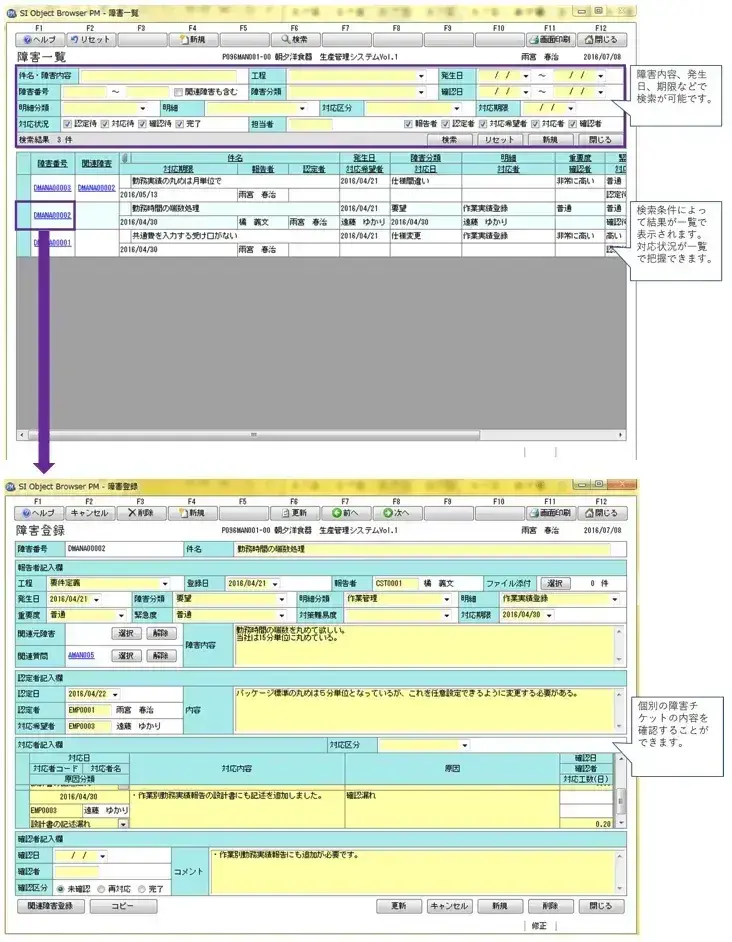The height and width of the screenshot is (942, 732).
Task: Click the 関連障害 column header link
Action: click(x=96, y=163)
